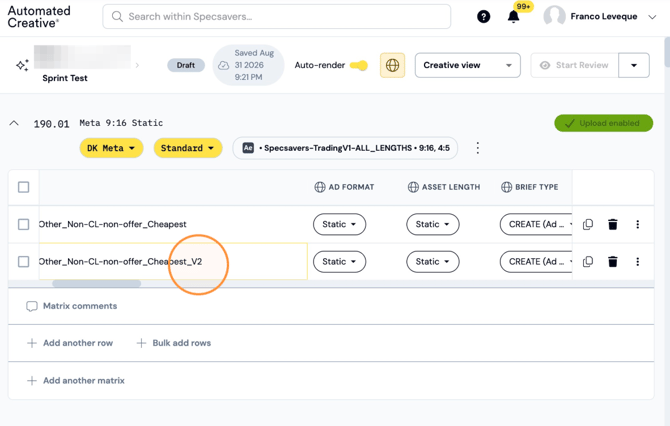Click the yellow globe localization button
Image resolution: width=670 pixels, height=426 pixels.
pyautogui.click(x=392, y=65)
